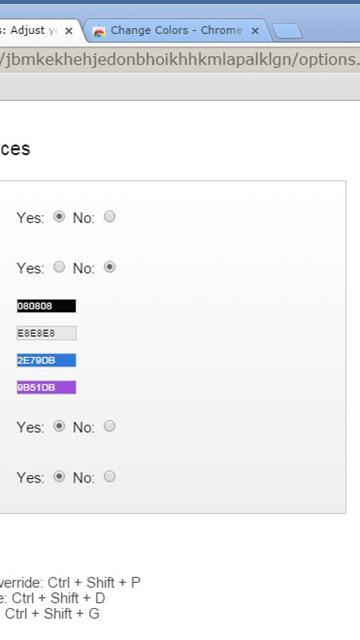Select Yes in the first radio row

tap(59, 217)
